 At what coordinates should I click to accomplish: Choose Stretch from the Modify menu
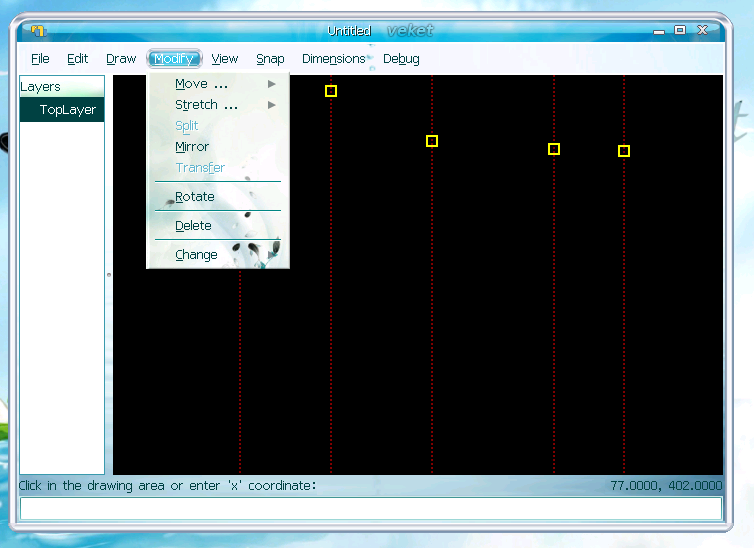pyautogui.click(x=217, y=105)
